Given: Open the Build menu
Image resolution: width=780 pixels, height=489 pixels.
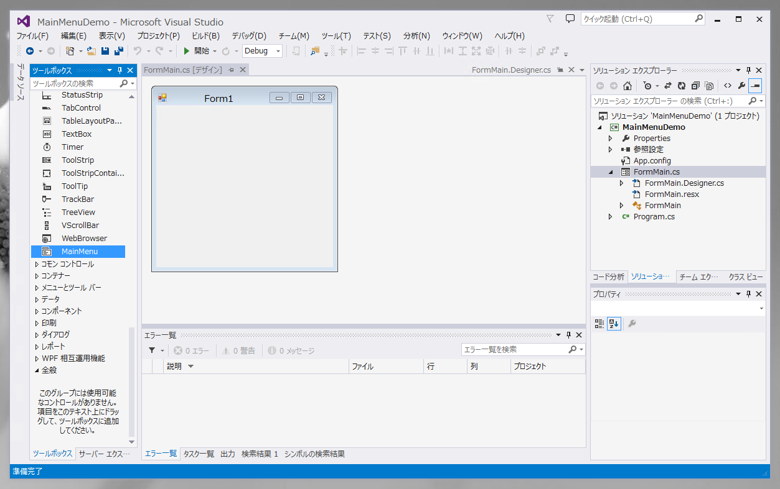Looking at the screenshot, I should [x=205, y=36].
